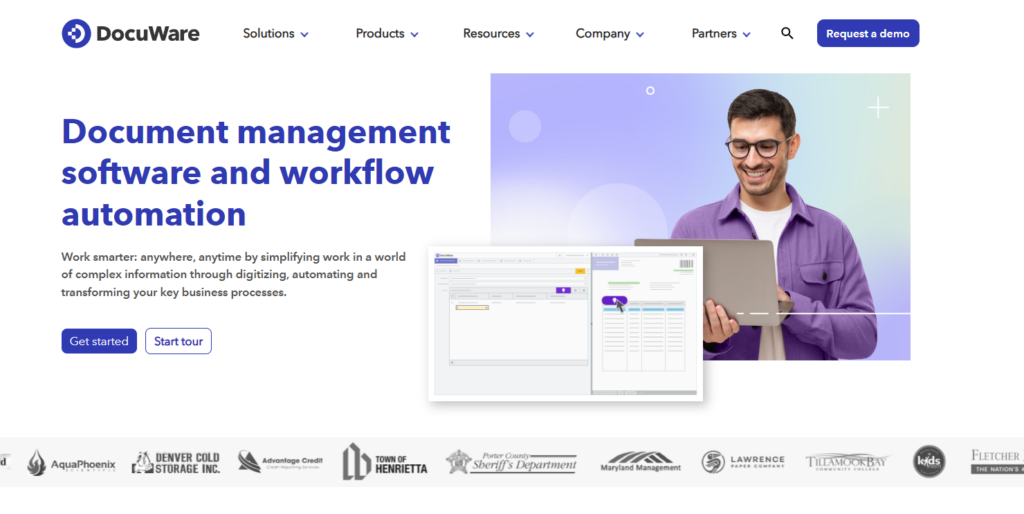1024x514 pixels.
Task: Click the Porter County Sheriff's Department logo
Action: click(x=511, y=462)
